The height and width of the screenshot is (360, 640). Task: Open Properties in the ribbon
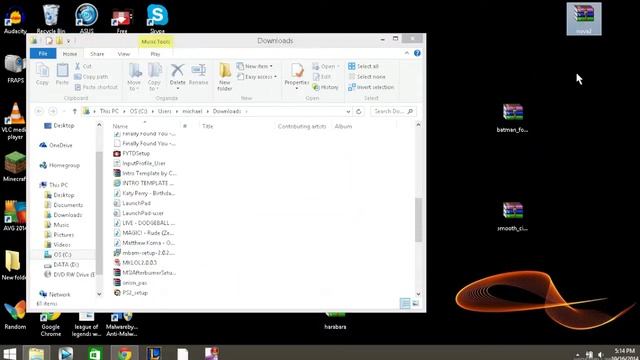coord(297,76)
